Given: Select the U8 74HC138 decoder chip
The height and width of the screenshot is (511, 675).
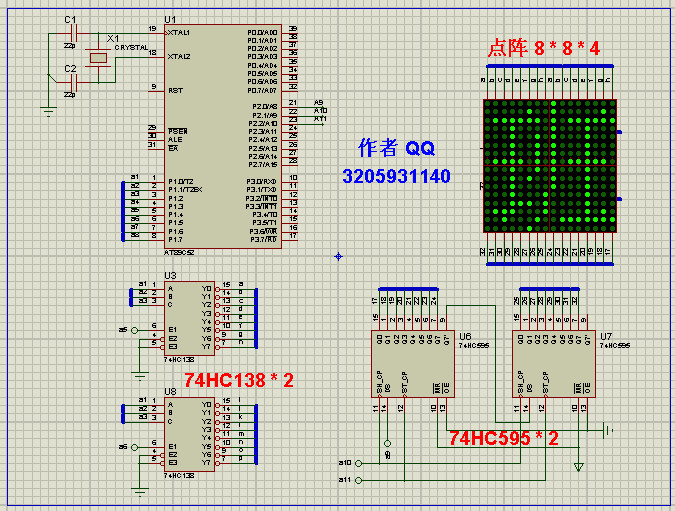Looking at the screenshot, I should 189,434.
